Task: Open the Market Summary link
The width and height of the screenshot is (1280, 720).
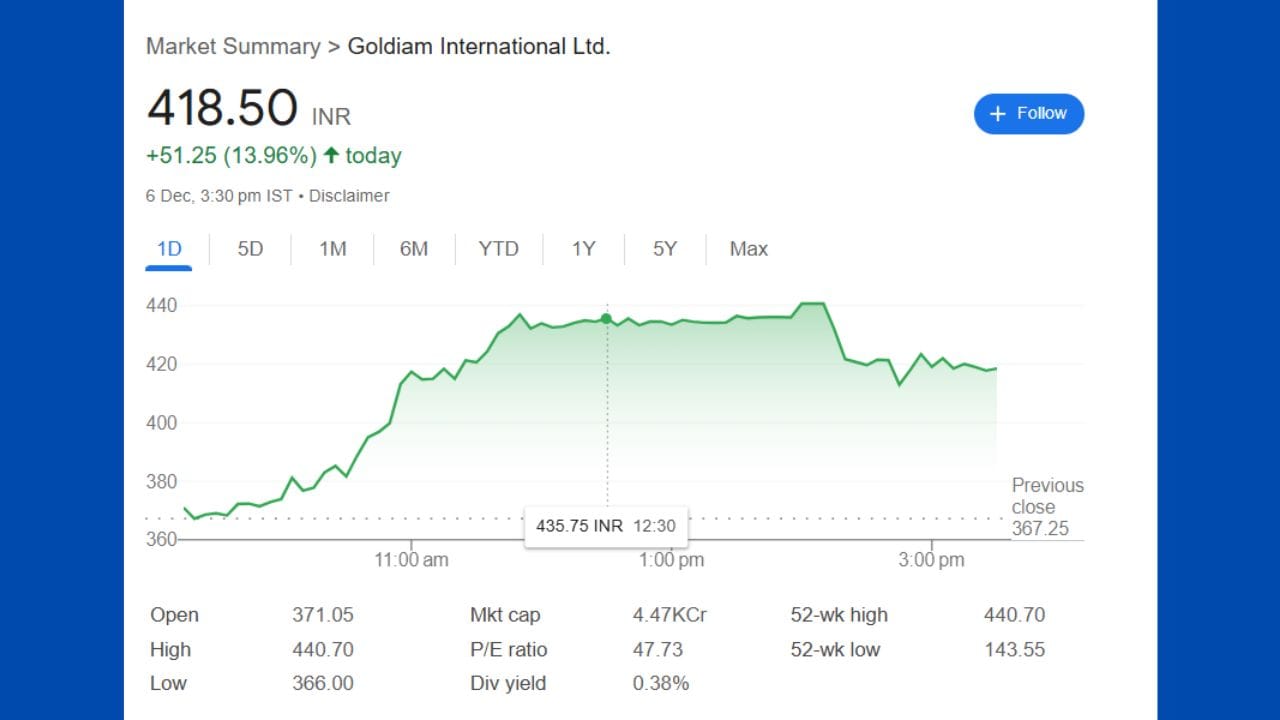Action: [x=233, y=46]
